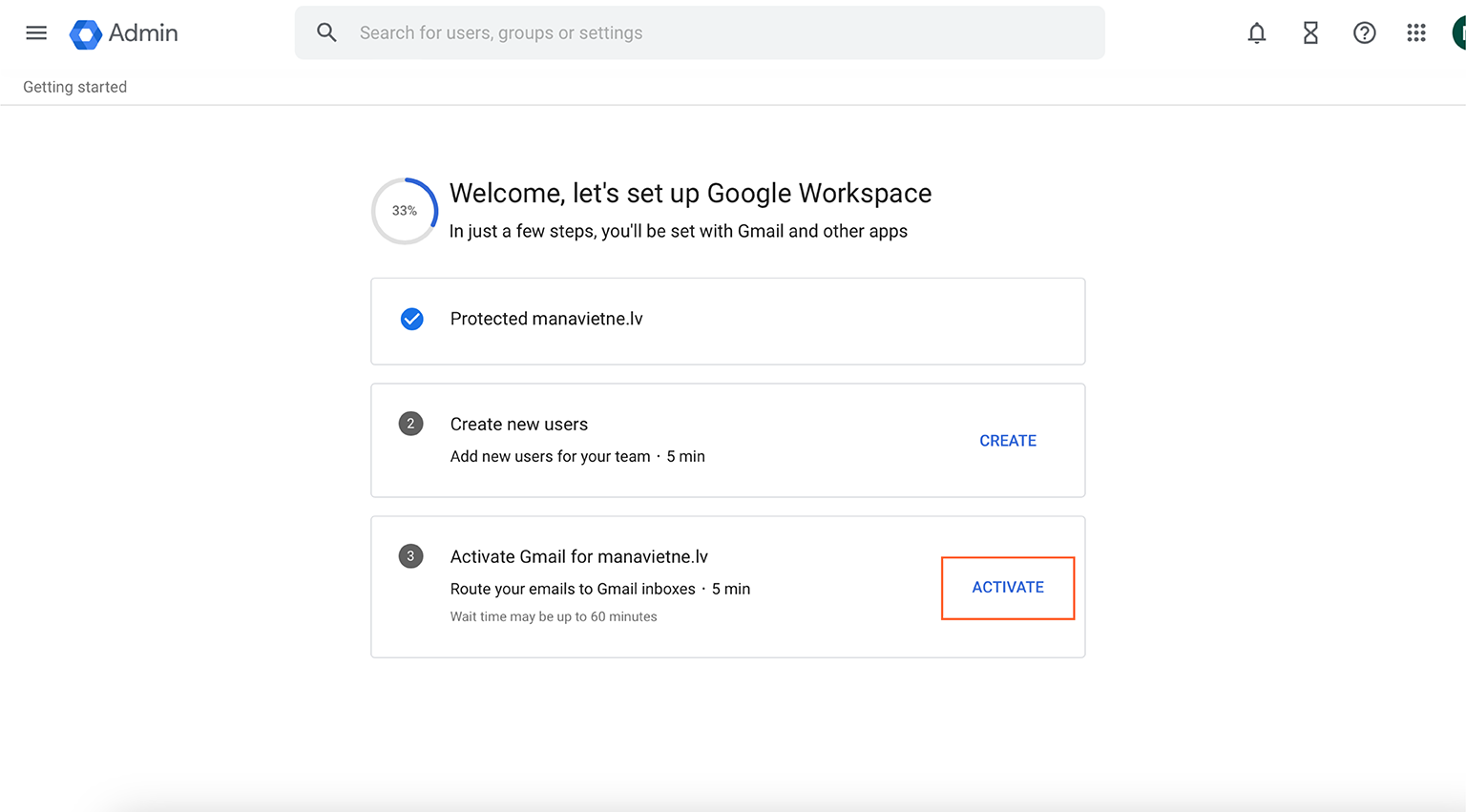Open the main hamburger menu
This screenshot has width=1466, height=812.
[x=36, y=32]
